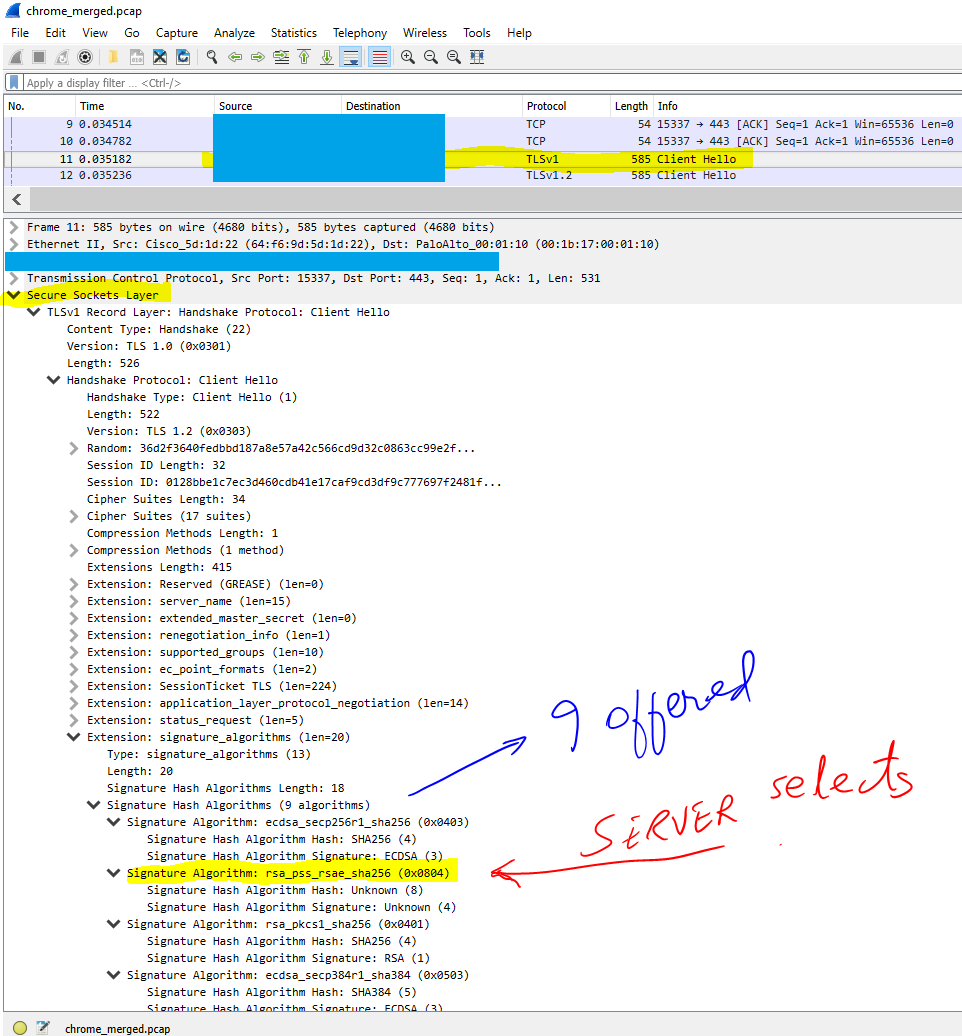This screenshot has height=1036, width=962.
Task: Click the Capture Options gear icon
Action: click(x=85, y=57)
